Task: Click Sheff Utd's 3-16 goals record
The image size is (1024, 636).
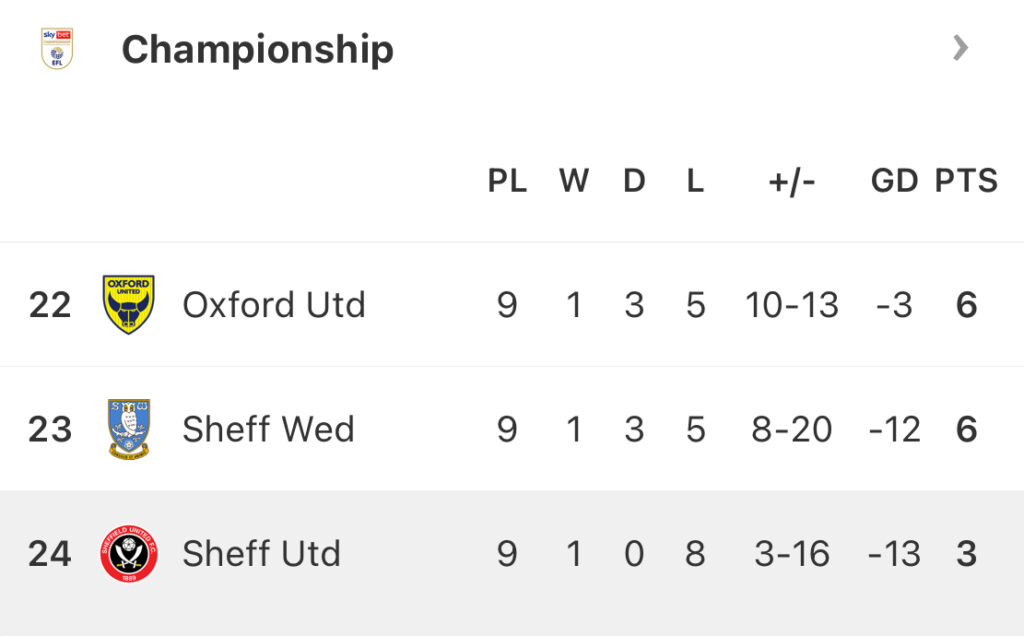Action: coord(792,554)
